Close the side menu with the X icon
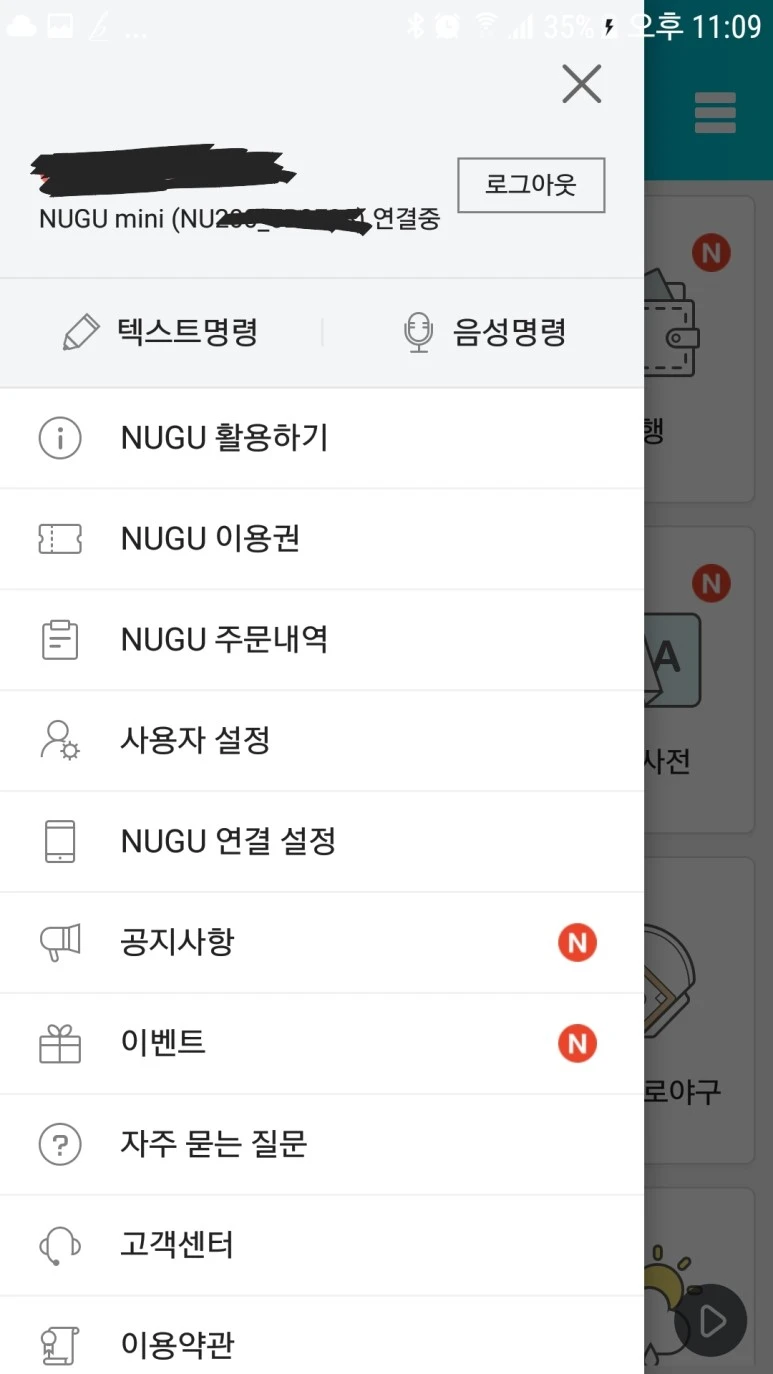The width and height of the screenshot is (773, 1374). coord(581,84)
